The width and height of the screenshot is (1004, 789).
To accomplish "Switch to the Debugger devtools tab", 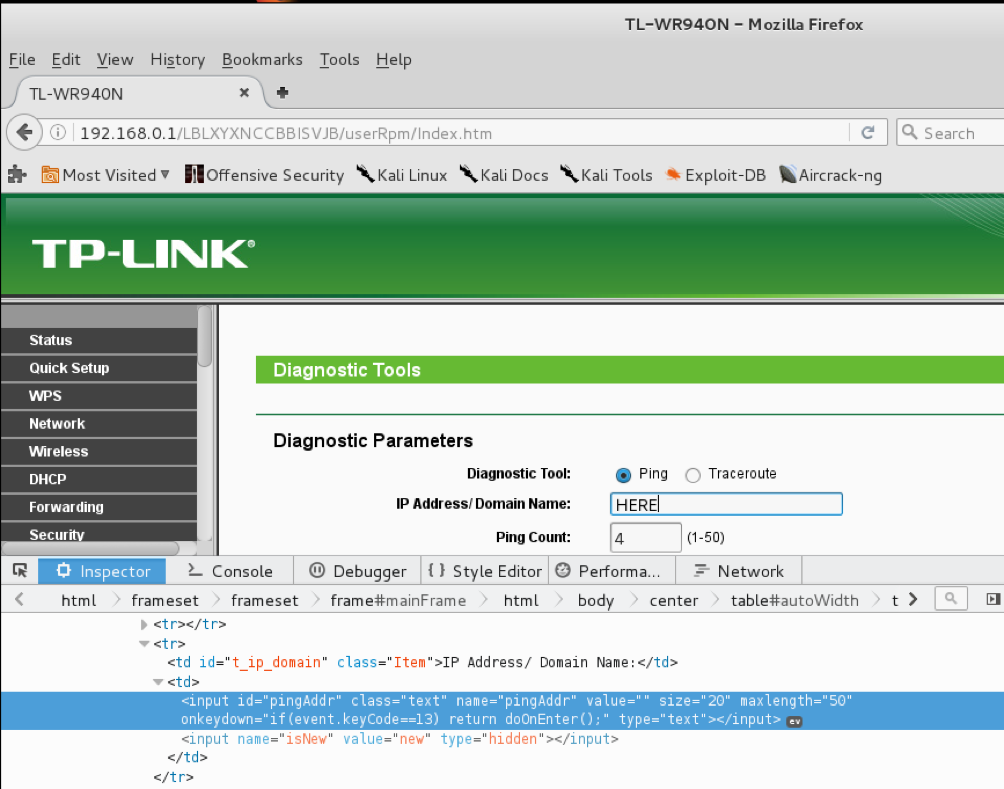I will [x=357, y=571].
